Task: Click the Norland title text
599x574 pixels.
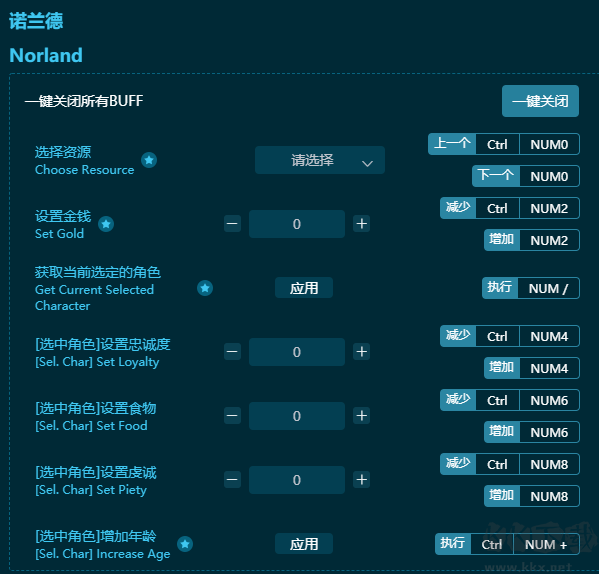Action: [x=46, y=55]
